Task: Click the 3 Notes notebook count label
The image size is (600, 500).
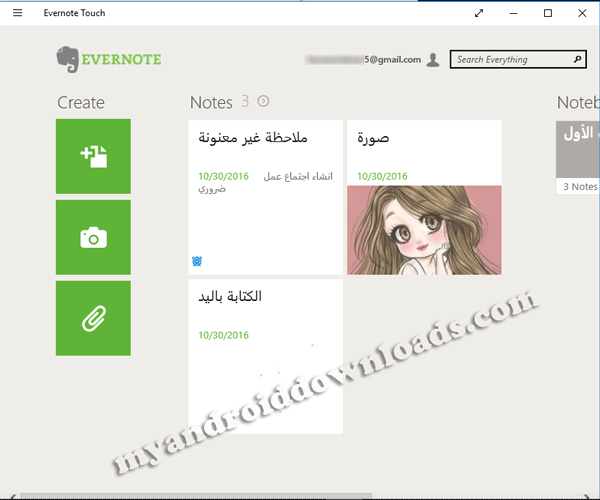Action: tap(580, 187)
